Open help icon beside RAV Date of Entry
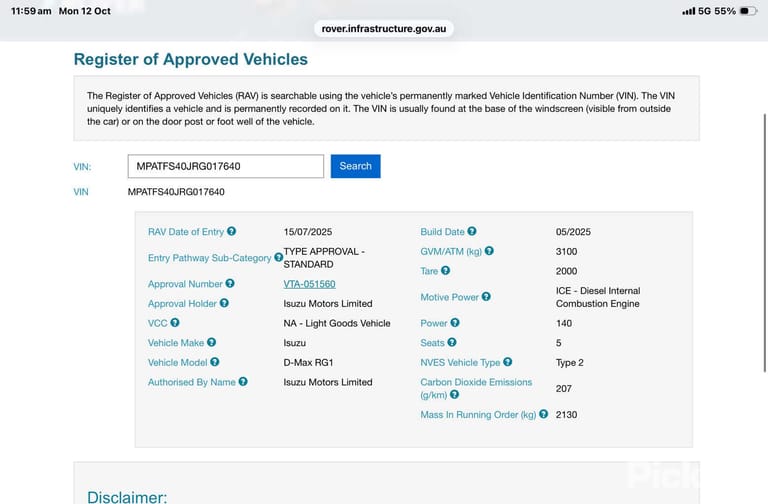 [x=231, y=231]
